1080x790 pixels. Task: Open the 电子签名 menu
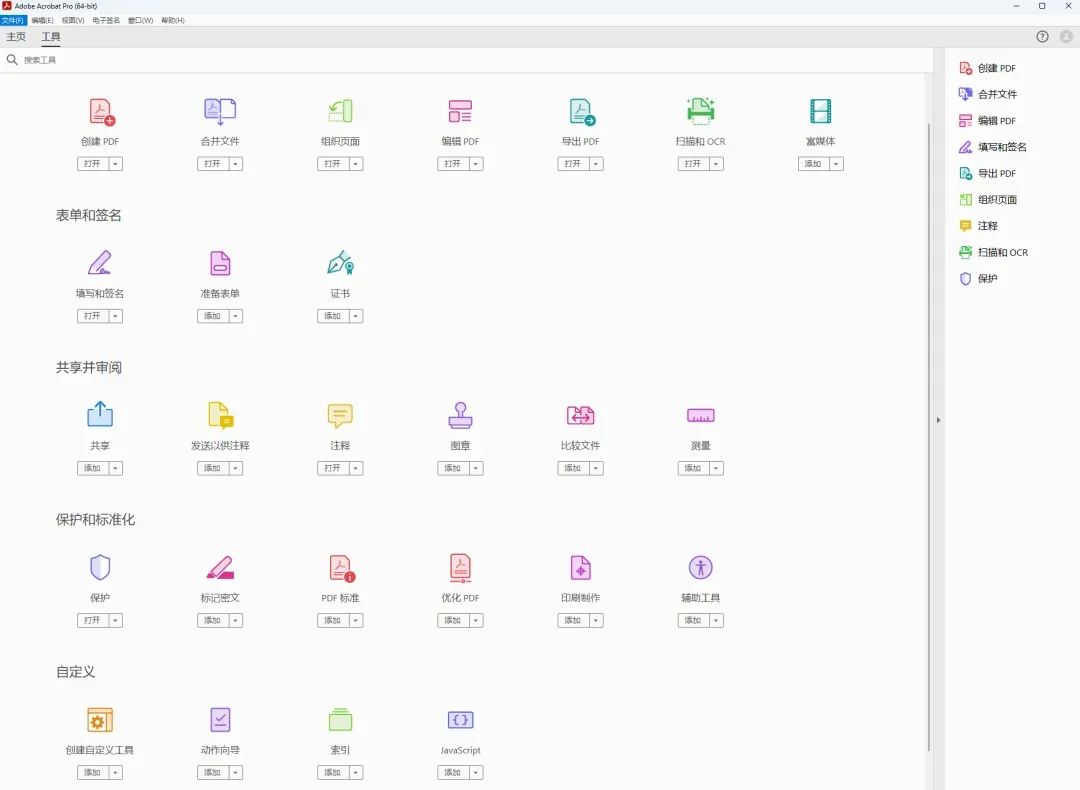pos(106,20)
